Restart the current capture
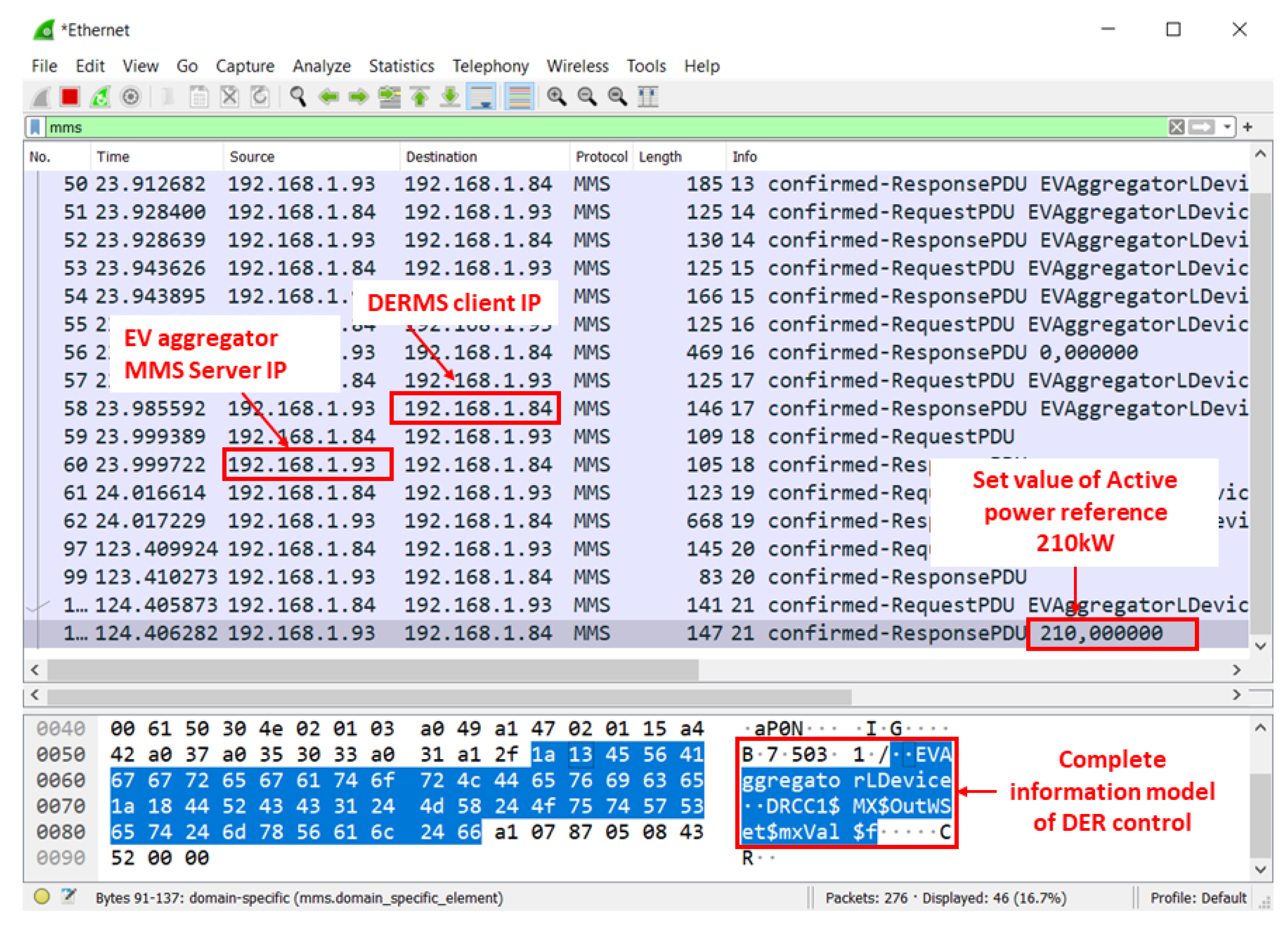1288x936 pixels. [x=101, y=97]
